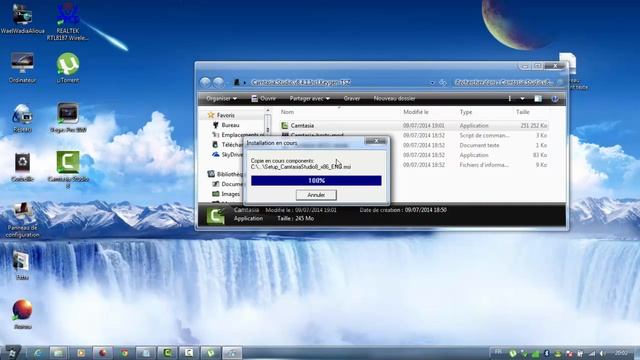640x360 pixels.
Task: Refresh the Explorer folder view
Action: point(443,82)
